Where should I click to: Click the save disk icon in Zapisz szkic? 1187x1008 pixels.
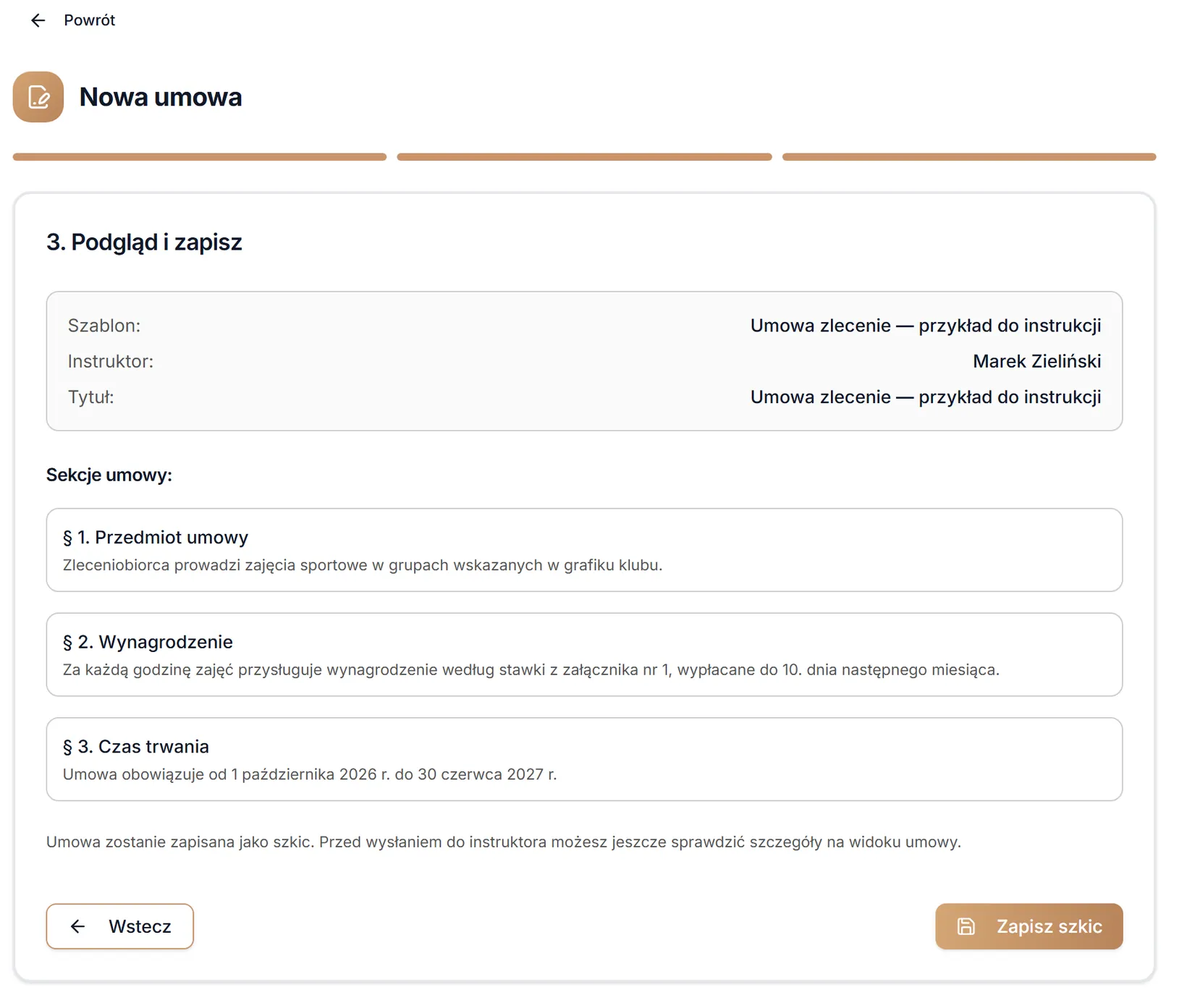tap(966, 926)
